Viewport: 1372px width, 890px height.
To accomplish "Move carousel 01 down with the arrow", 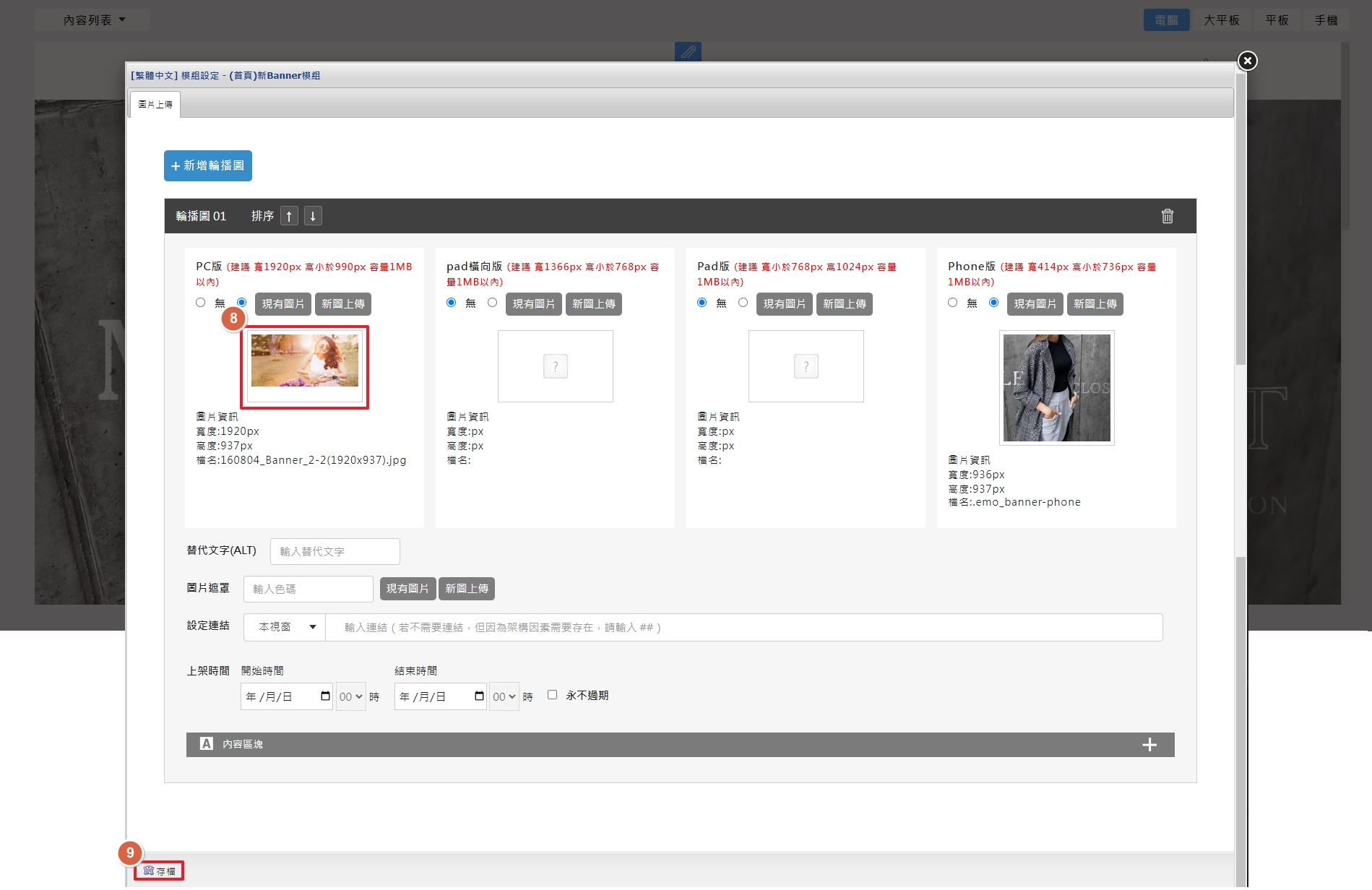I will (x=313, y=216).
